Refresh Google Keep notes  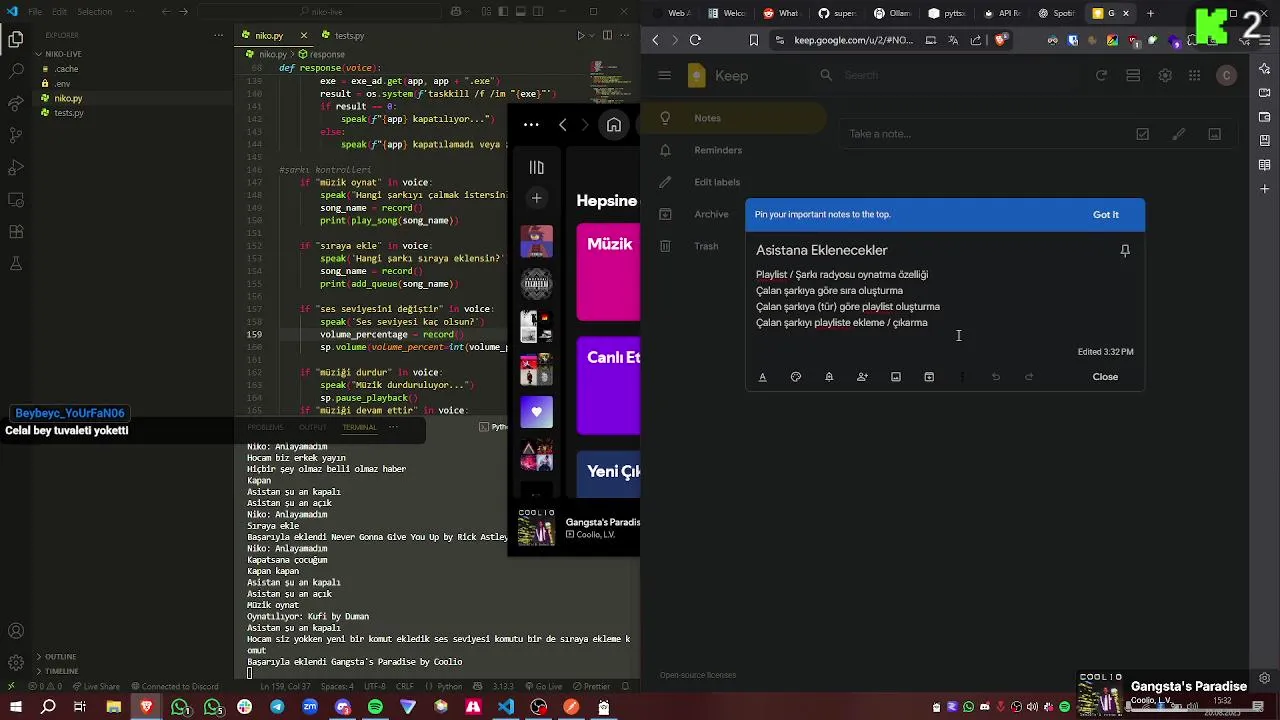[1101, 75]
